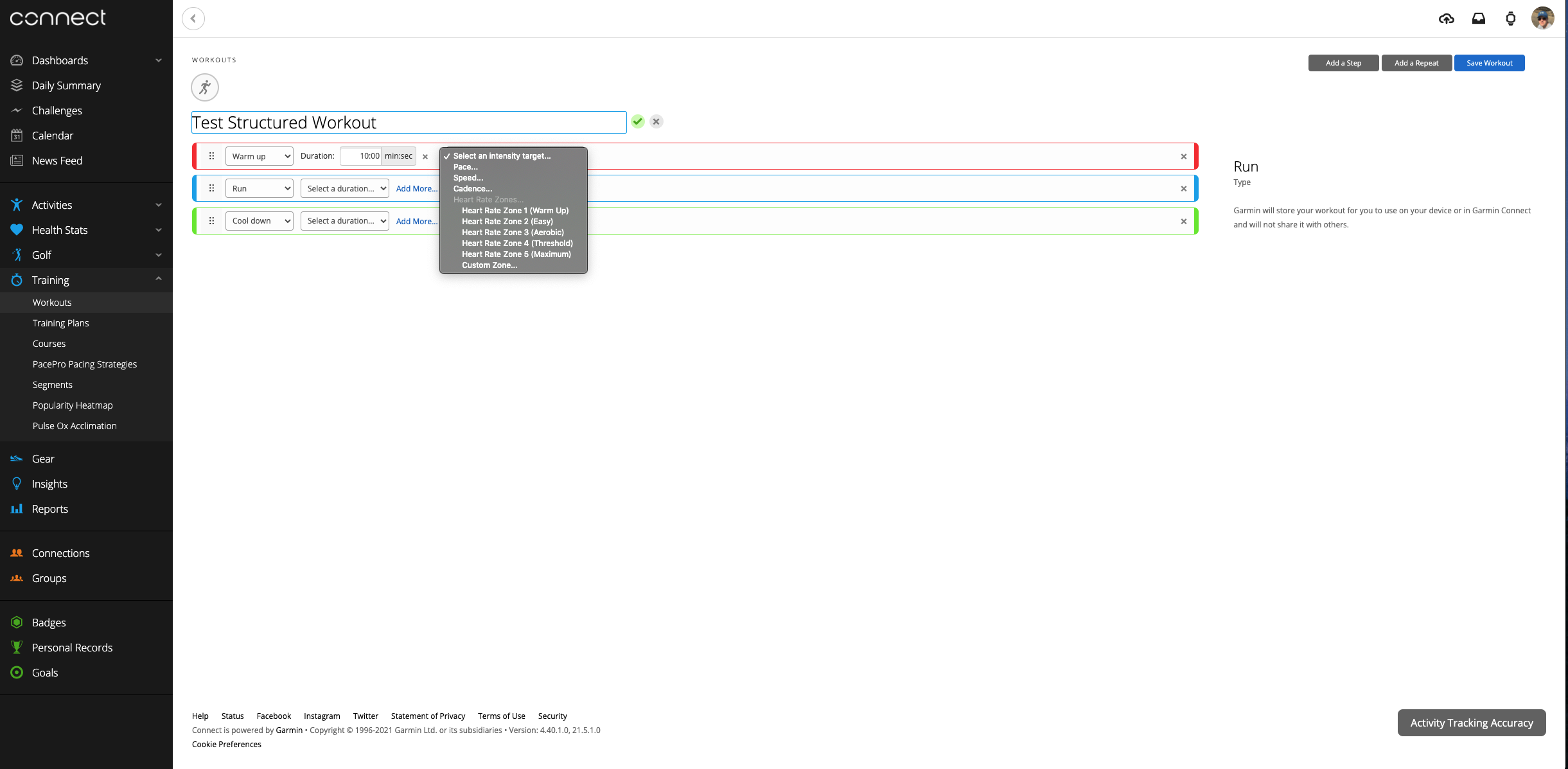This screenshot has height=769, width=1568.
Task: Click the cloud upload sync icon
Action: pyautogui.click(x=1446, y=19)
